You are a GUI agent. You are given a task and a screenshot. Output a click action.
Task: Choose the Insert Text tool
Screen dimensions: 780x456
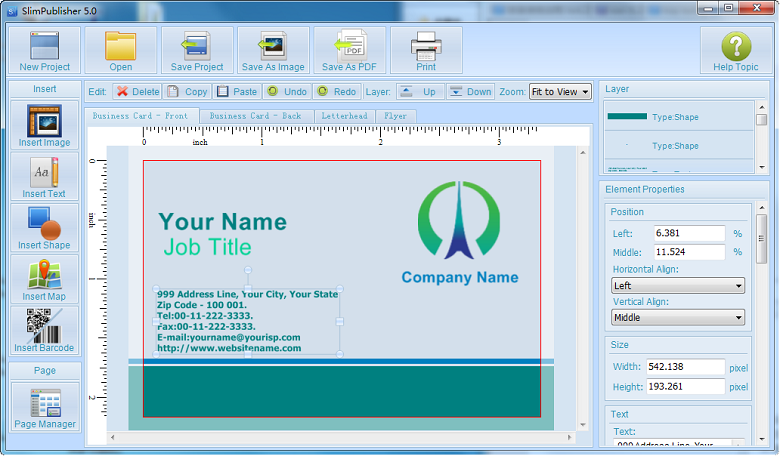[x=44, y=176]
